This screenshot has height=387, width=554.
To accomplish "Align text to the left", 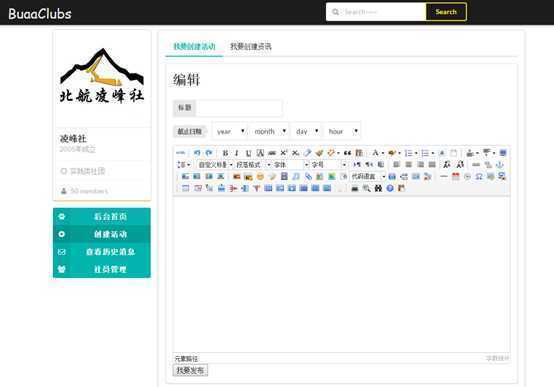I will (396, 165).
